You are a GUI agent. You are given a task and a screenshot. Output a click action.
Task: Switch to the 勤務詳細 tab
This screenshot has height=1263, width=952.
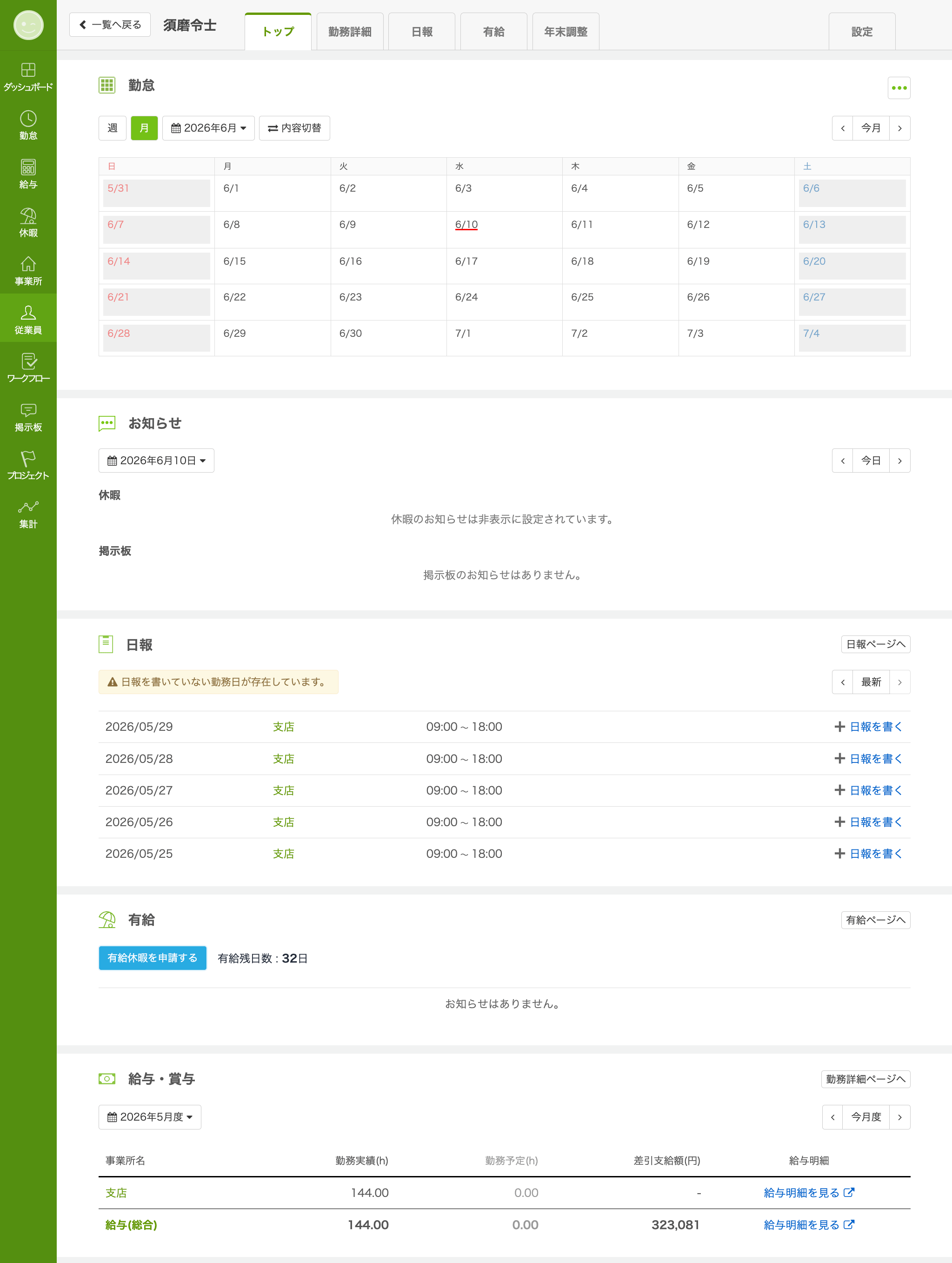coord(350,32)
